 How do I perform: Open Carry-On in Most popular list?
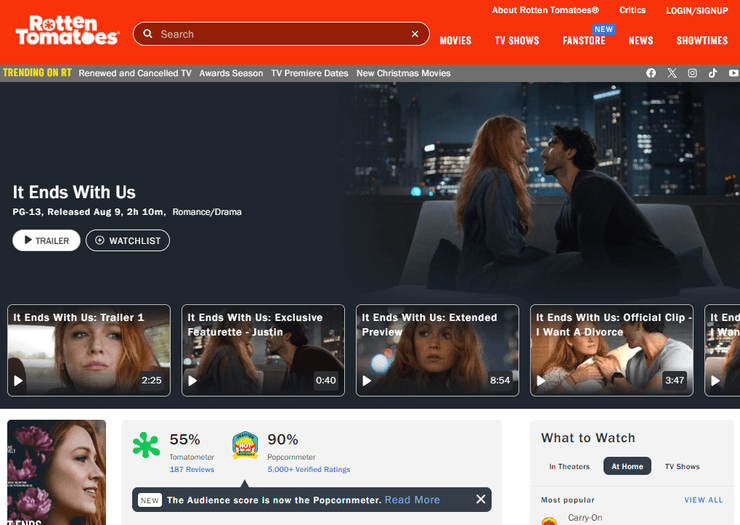tap(585, 518)
